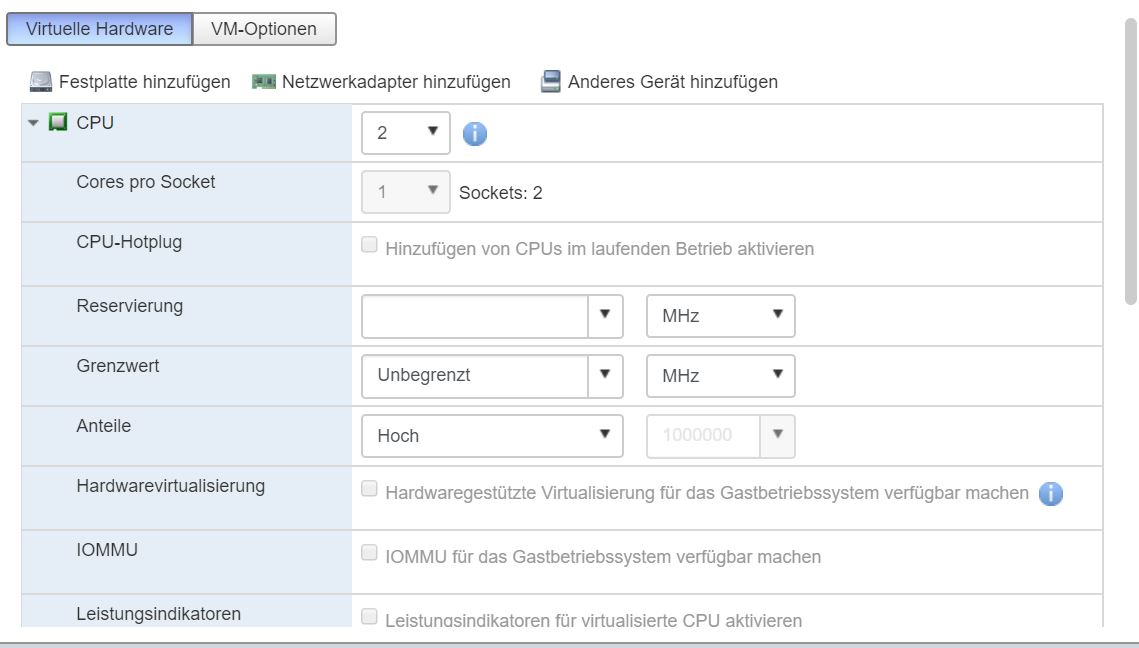
Task: Click the Festplatte hinzufügen text button
Action: (x=144, y=82)
